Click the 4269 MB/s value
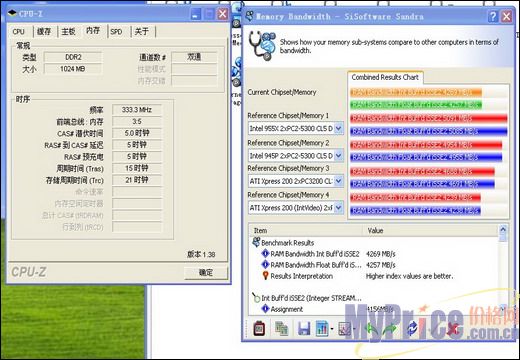This screenshot has height=360, width=520. point(381,254)
